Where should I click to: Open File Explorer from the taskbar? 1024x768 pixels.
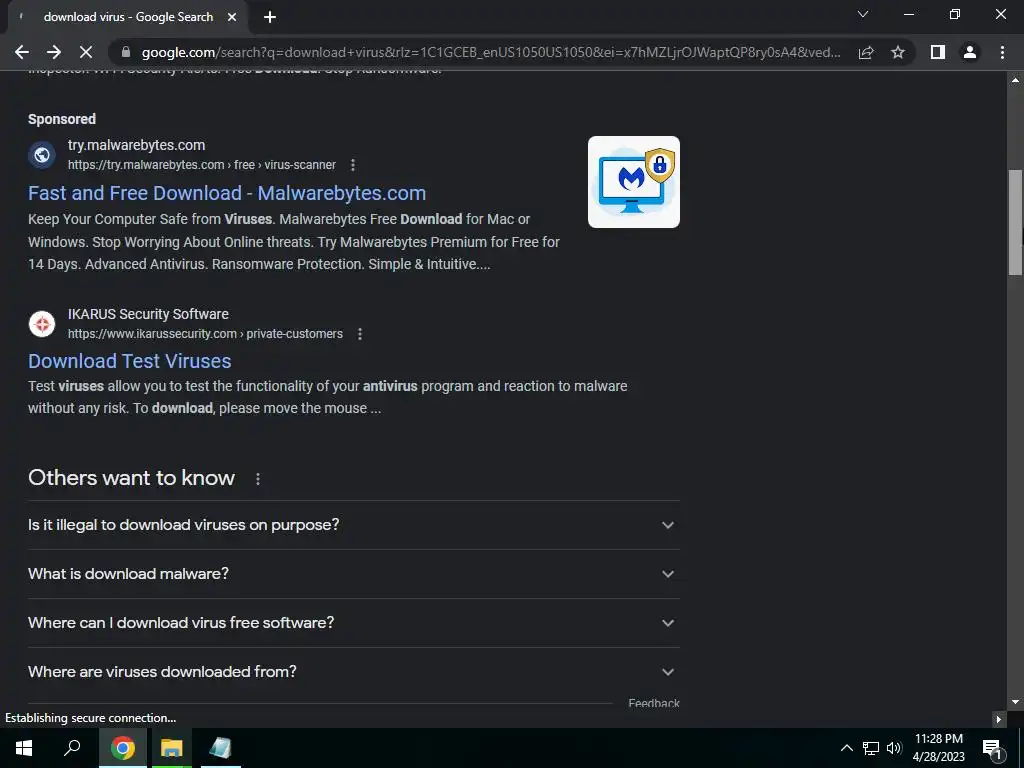pyautogui.click(x=171, y=748)
